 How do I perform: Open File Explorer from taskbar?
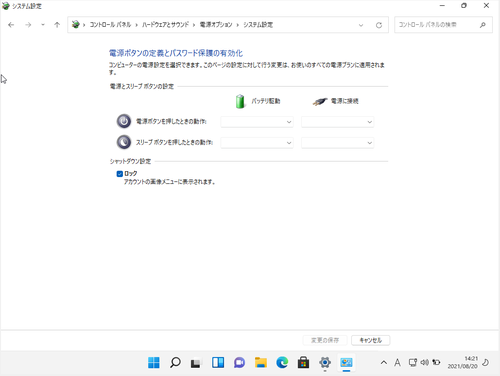[261, 362]
